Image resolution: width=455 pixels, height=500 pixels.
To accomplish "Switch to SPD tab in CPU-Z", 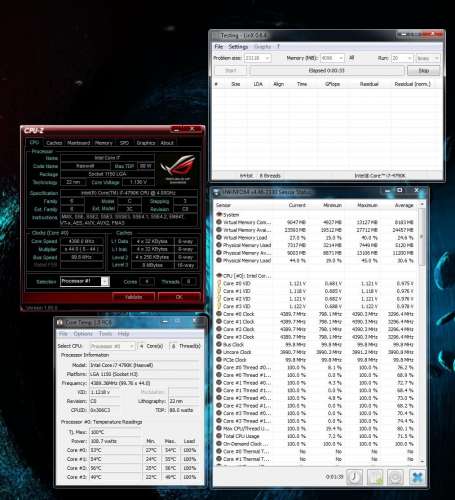I will pyautogui.click(x=124, y=143).
